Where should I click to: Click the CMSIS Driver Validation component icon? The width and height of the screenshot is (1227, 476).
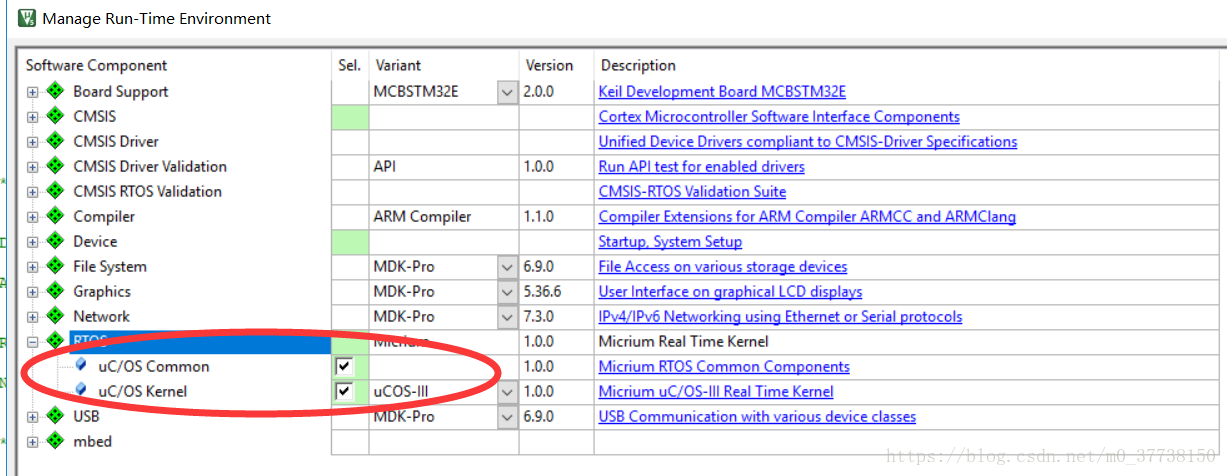click(x=55, y=166)
